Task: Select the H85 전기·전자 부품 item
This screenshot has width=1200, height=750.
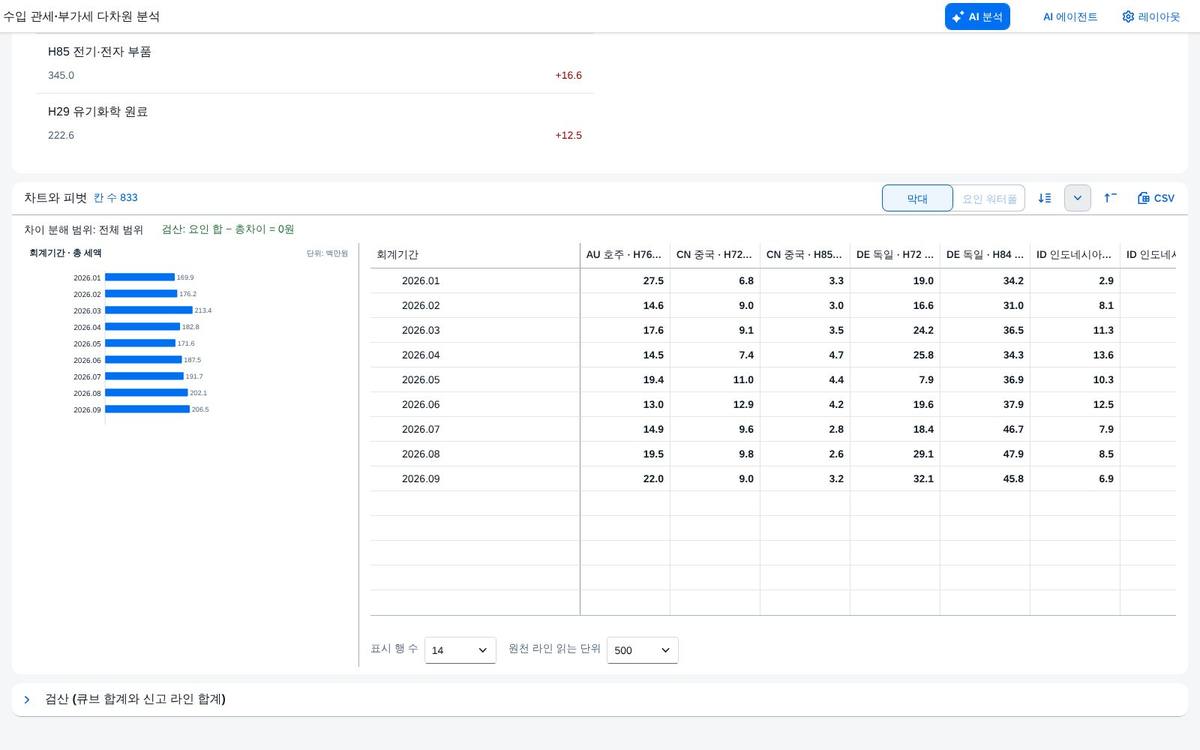Action: pos(315,63)
